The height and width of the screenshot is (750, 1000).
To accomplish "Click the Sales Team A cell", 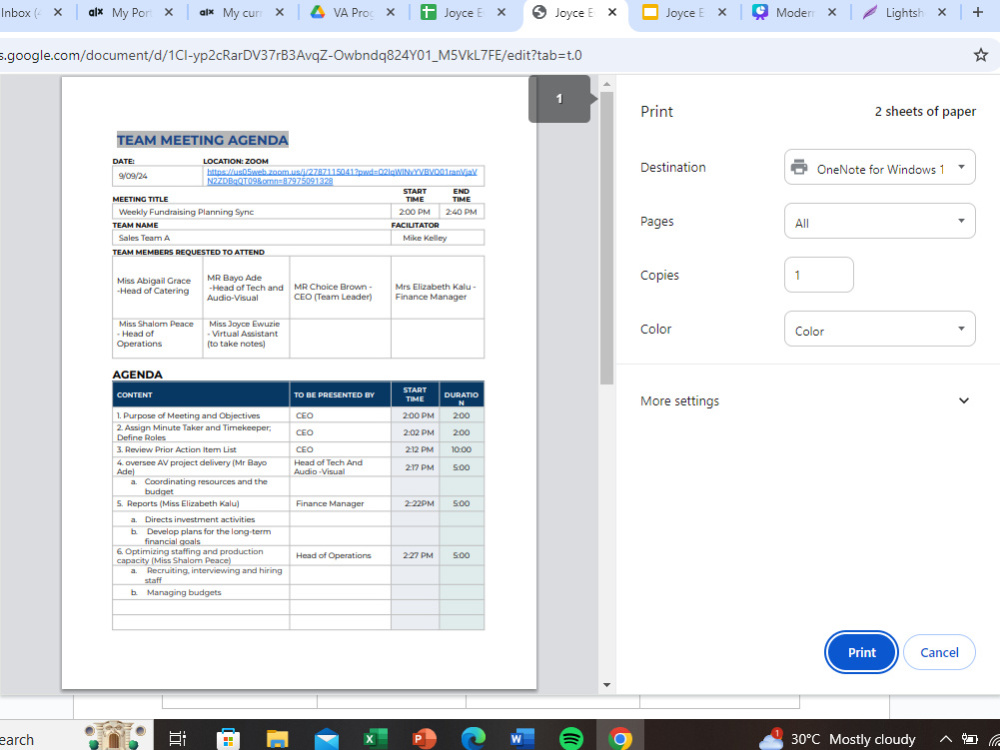I will (251, 238).
